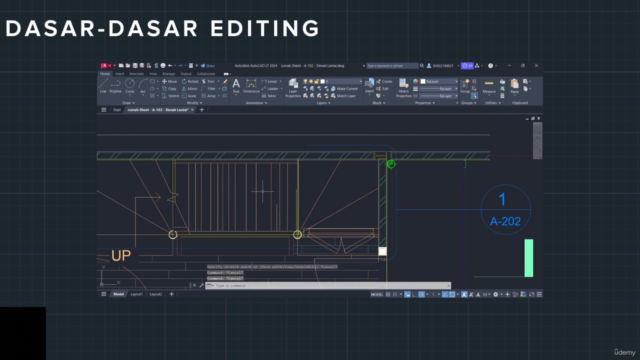Click the keyword search field
This screenshot has height=360, width=640.
point(392,66)
